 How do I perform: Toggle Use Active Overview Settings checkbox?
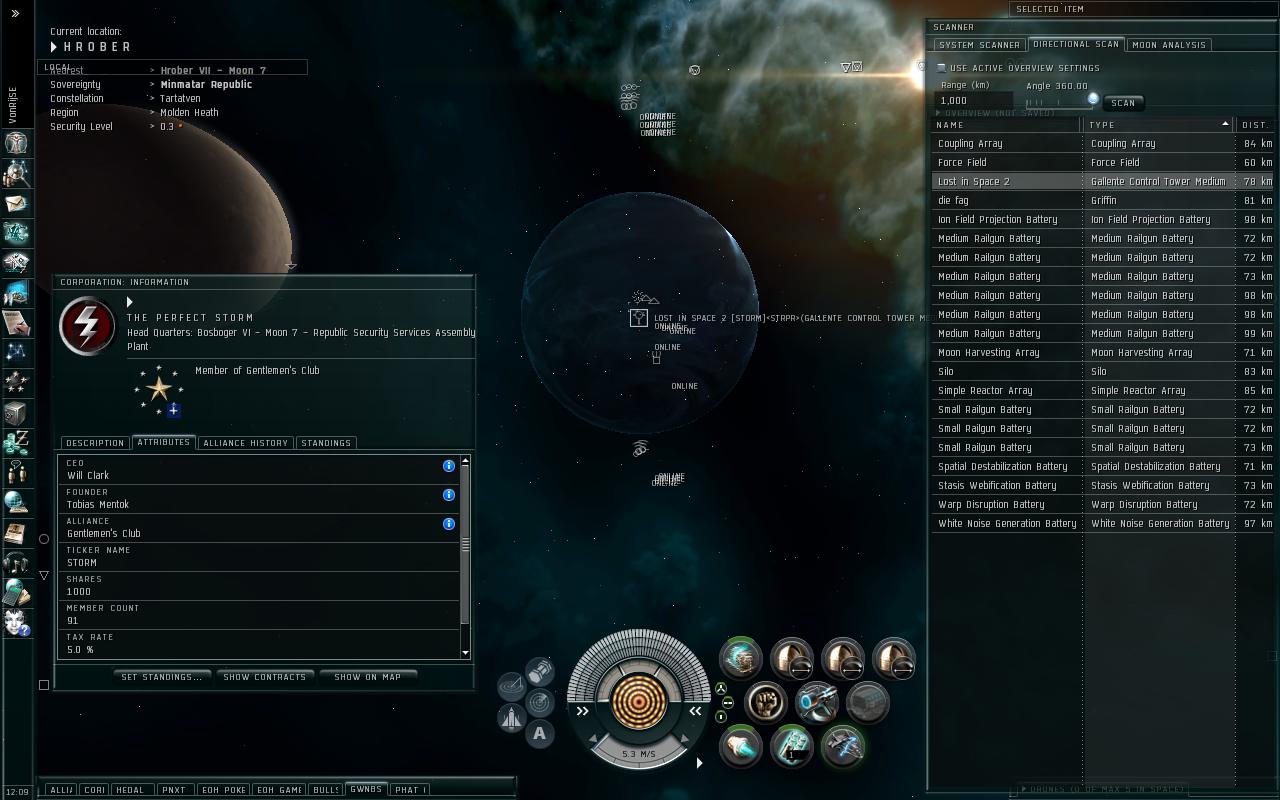pos(941,68)
